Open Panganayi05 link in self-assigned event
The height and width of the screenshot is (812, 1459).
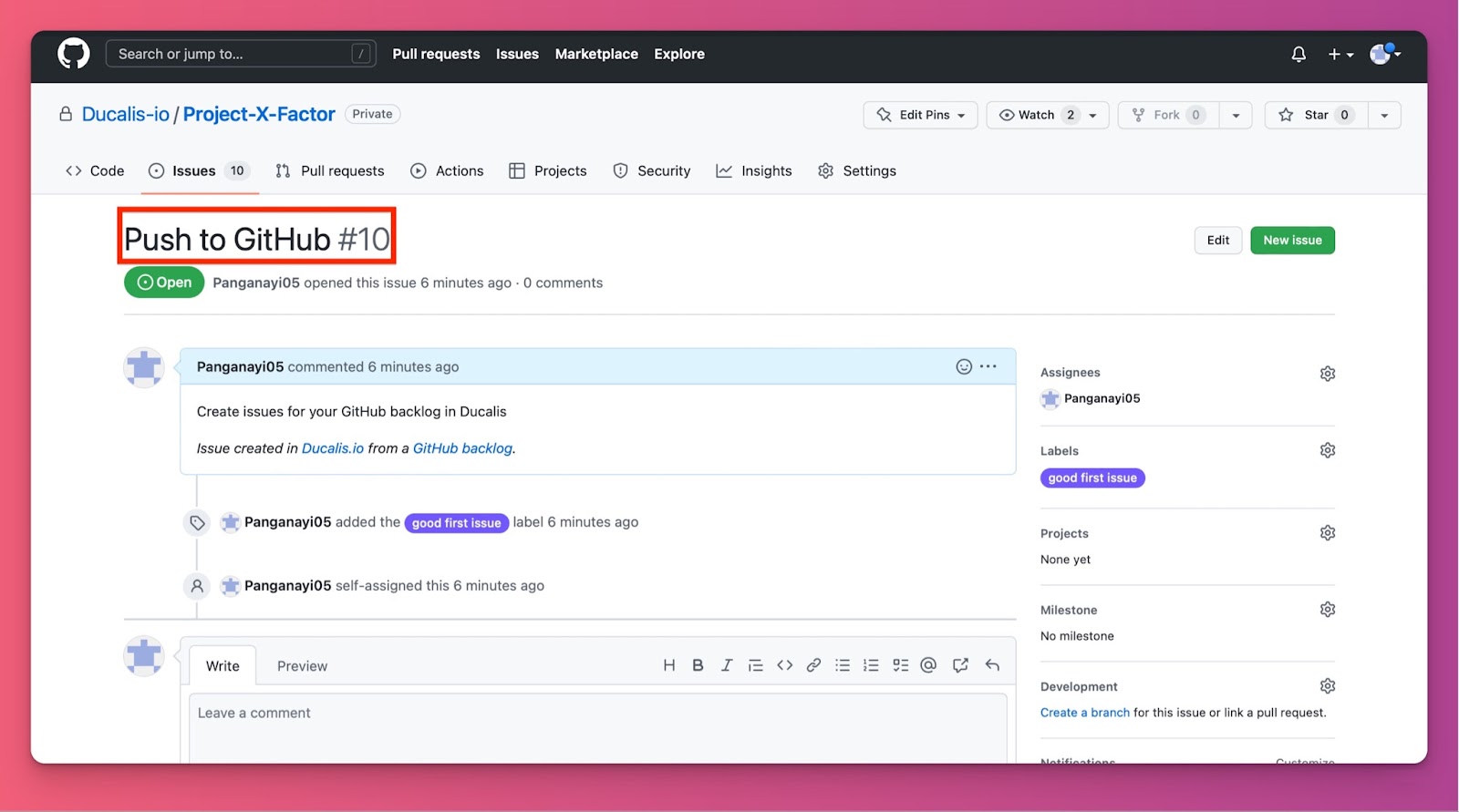point(288,586)
